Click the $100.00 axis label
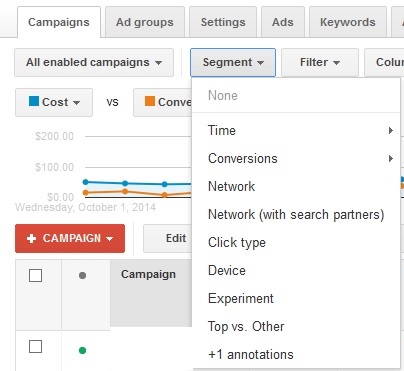This screenshot has height=371, width=404. pyautogui.click(x=54, y=167)
